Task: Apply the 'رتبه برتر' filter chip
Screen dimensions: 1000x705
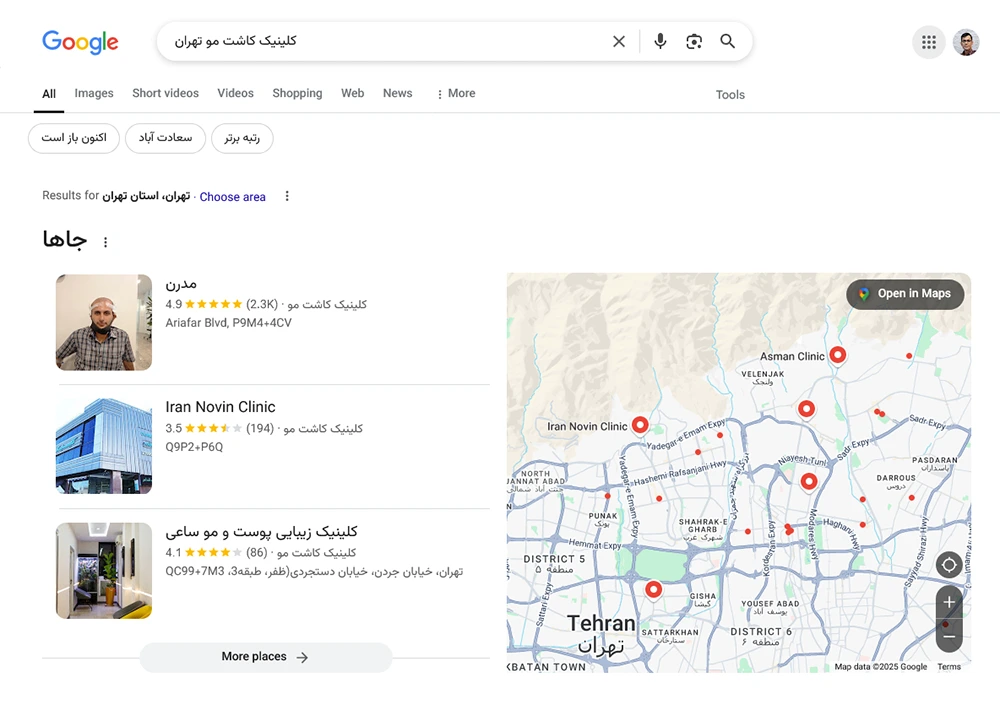Action: pyautogui.click(x=242, y=138)
